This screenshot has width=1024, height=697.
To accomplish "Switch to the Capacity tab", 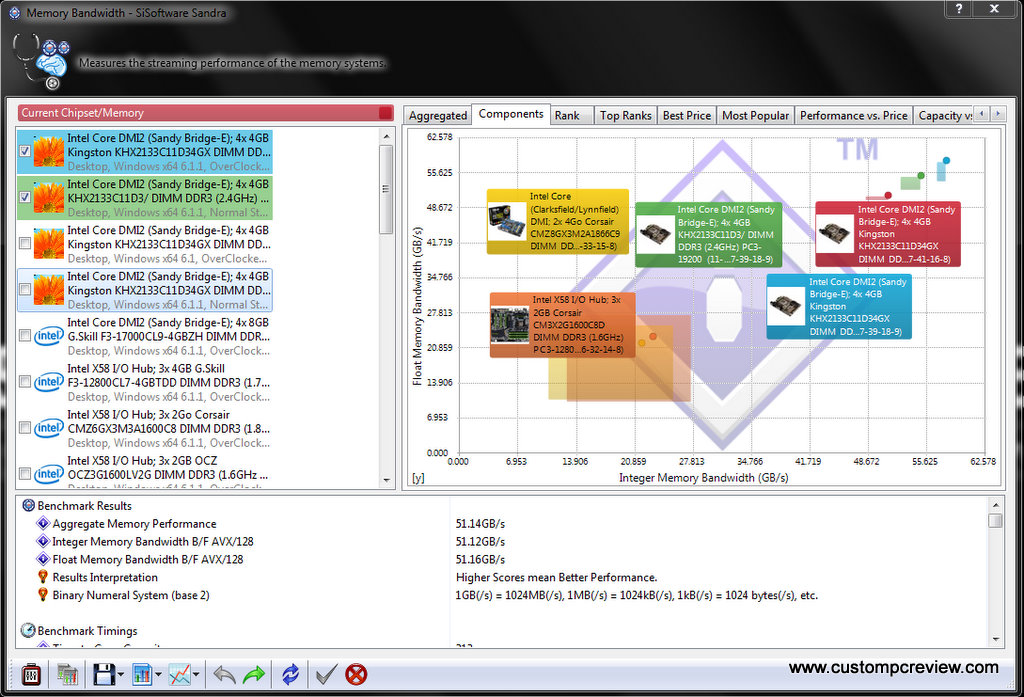I will [x=944, y=116].
